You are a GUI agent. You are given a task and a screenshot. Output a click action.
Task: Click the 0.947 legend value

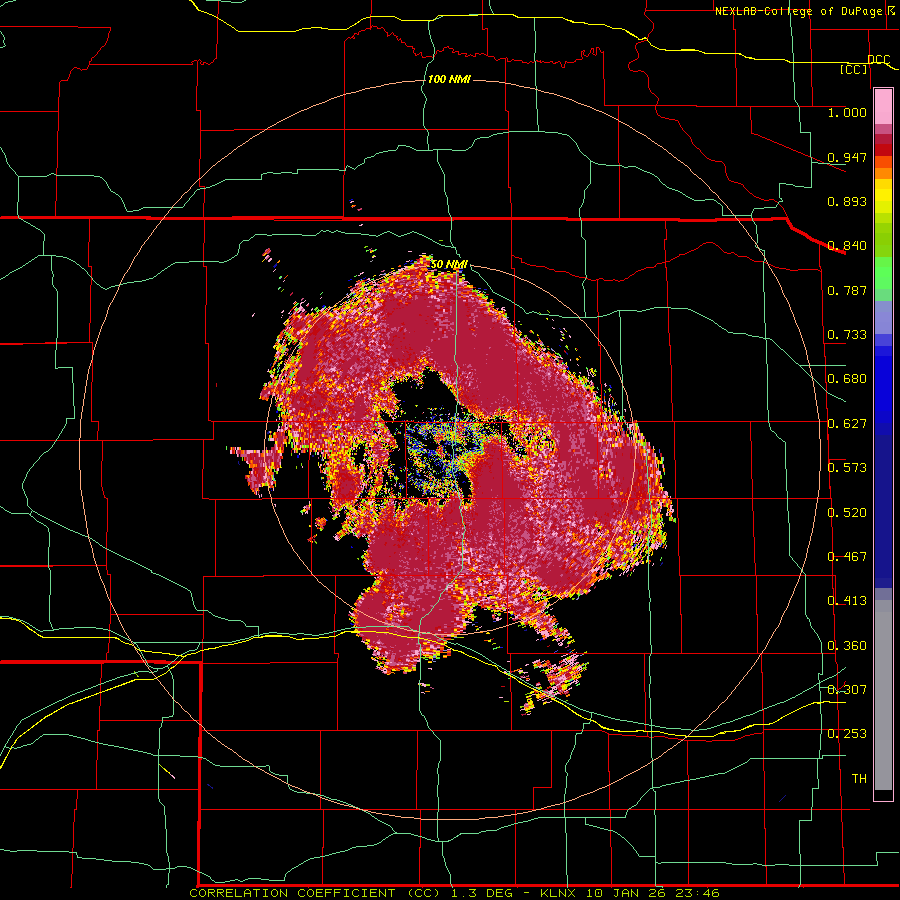[x=847, y=157]
